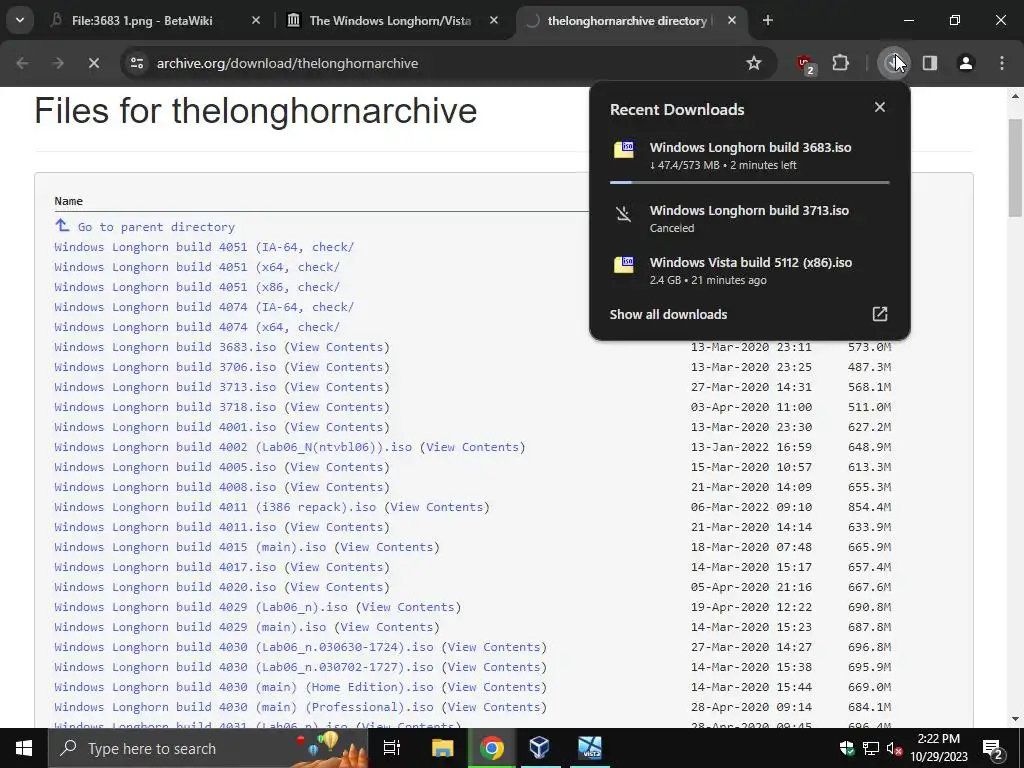
Task: Download Windows Longhorn build 4008.iso
Action: (165, 487)
